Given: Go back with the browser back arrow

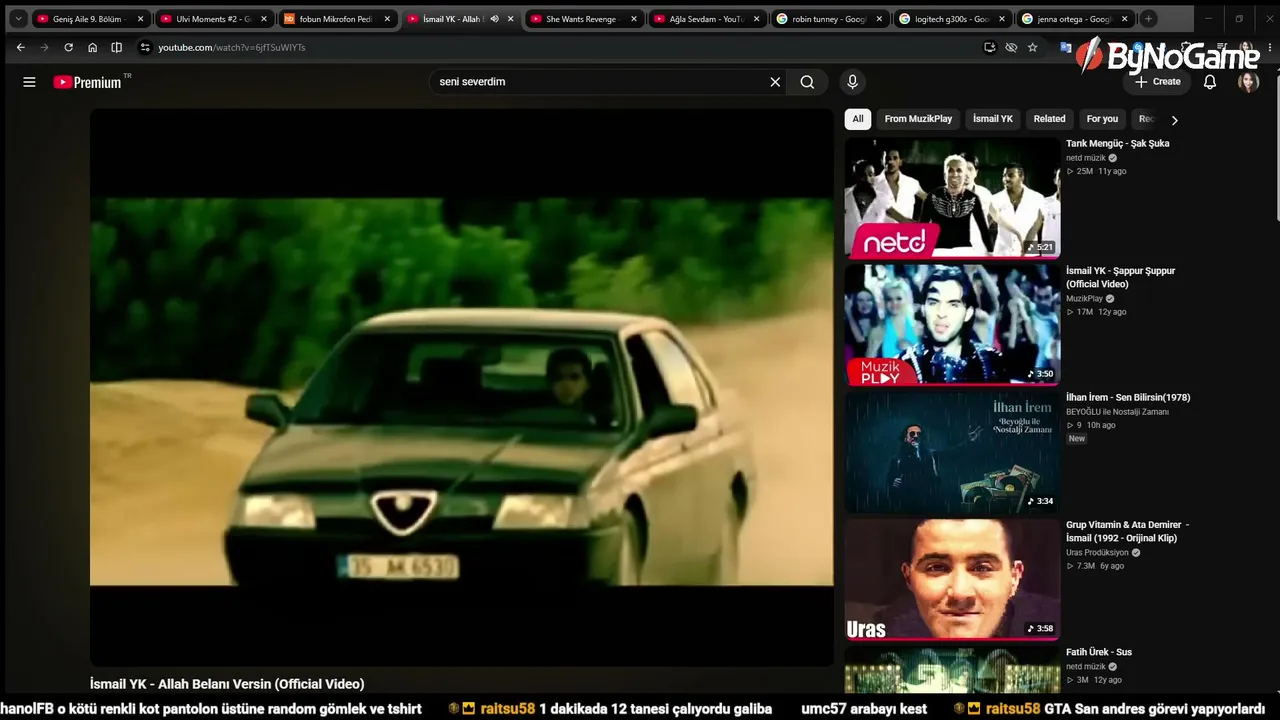Looking at the screenshot, I should pos(20,47).
